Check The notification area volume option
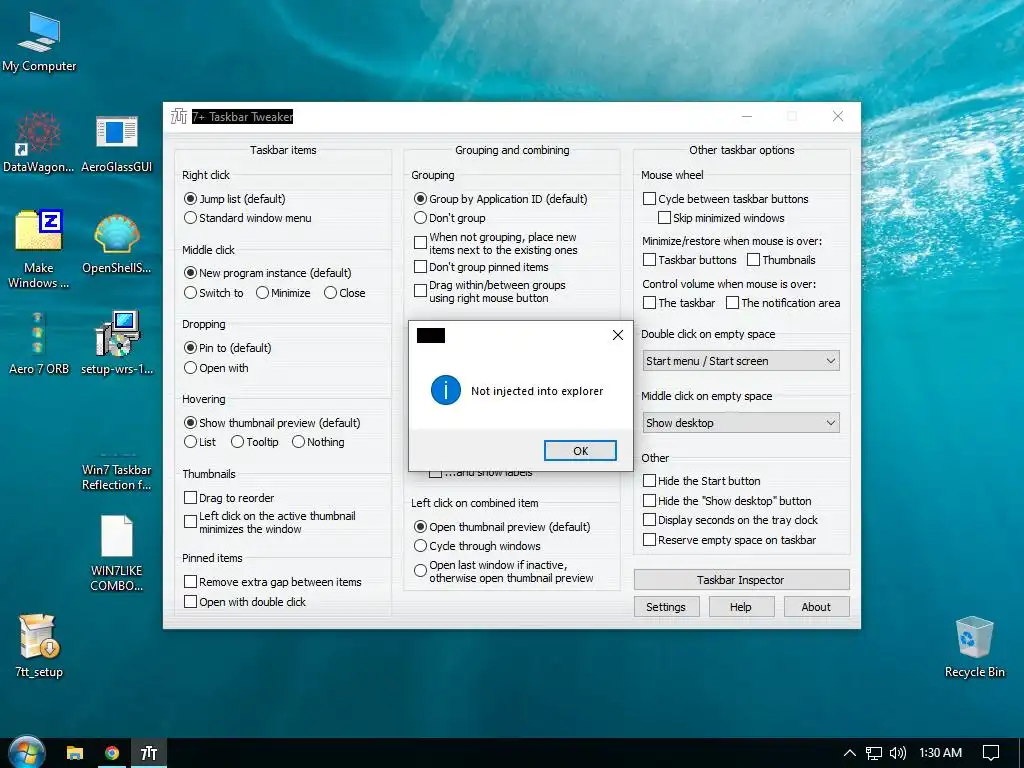The image size is (1024, 768). coord(783,303)
